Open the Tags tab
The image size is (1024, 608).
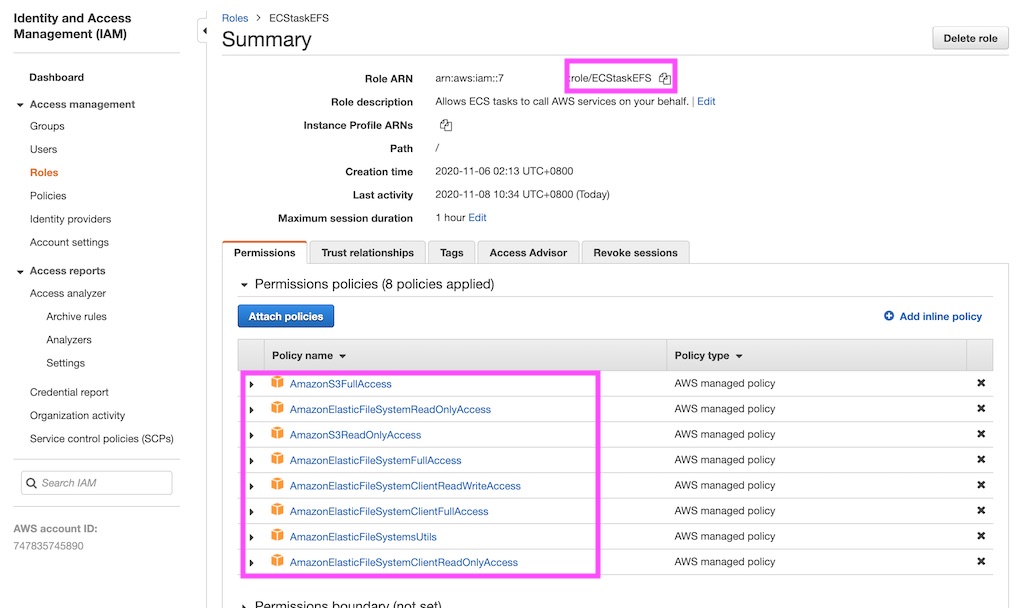click(451, 253)
